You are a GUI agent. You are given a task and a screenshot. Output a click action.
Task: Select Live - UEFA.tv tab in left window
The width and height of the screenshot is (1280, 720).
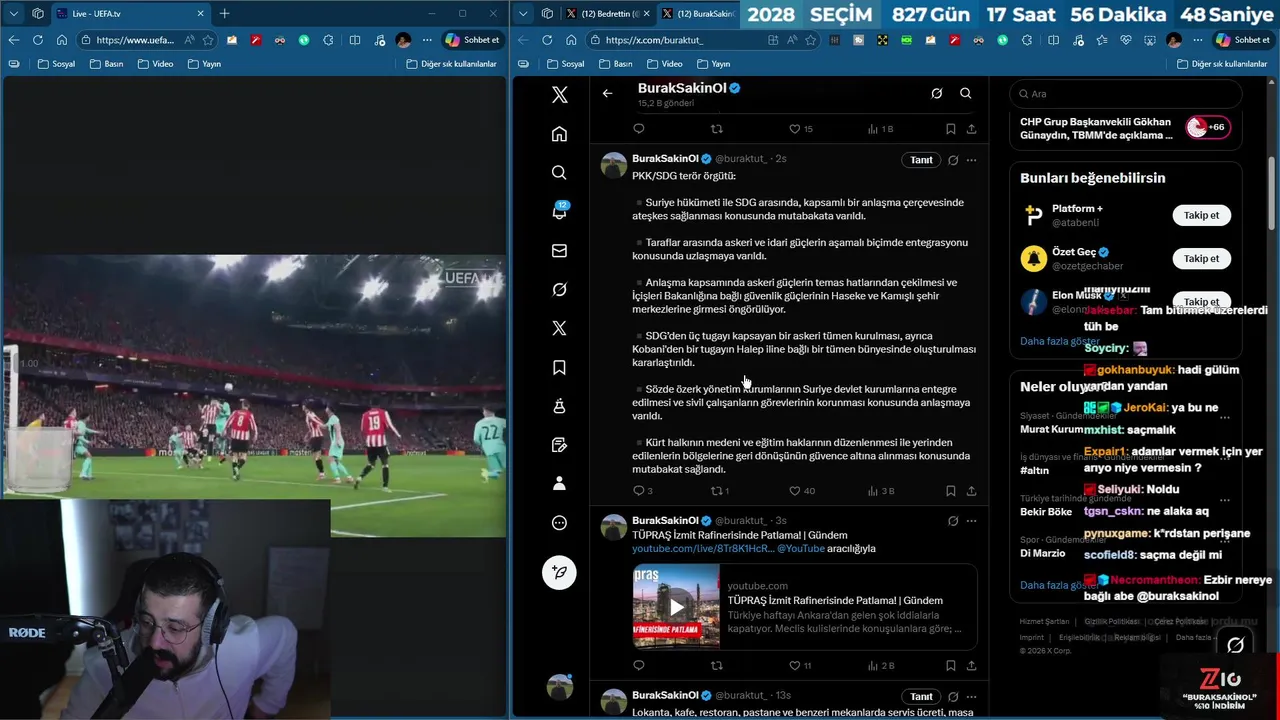point(130,14)
